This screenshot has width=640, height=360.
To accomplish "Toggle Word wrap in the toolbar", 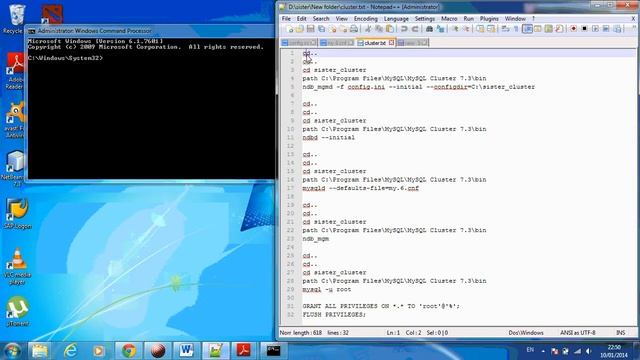I will point(505,29).
